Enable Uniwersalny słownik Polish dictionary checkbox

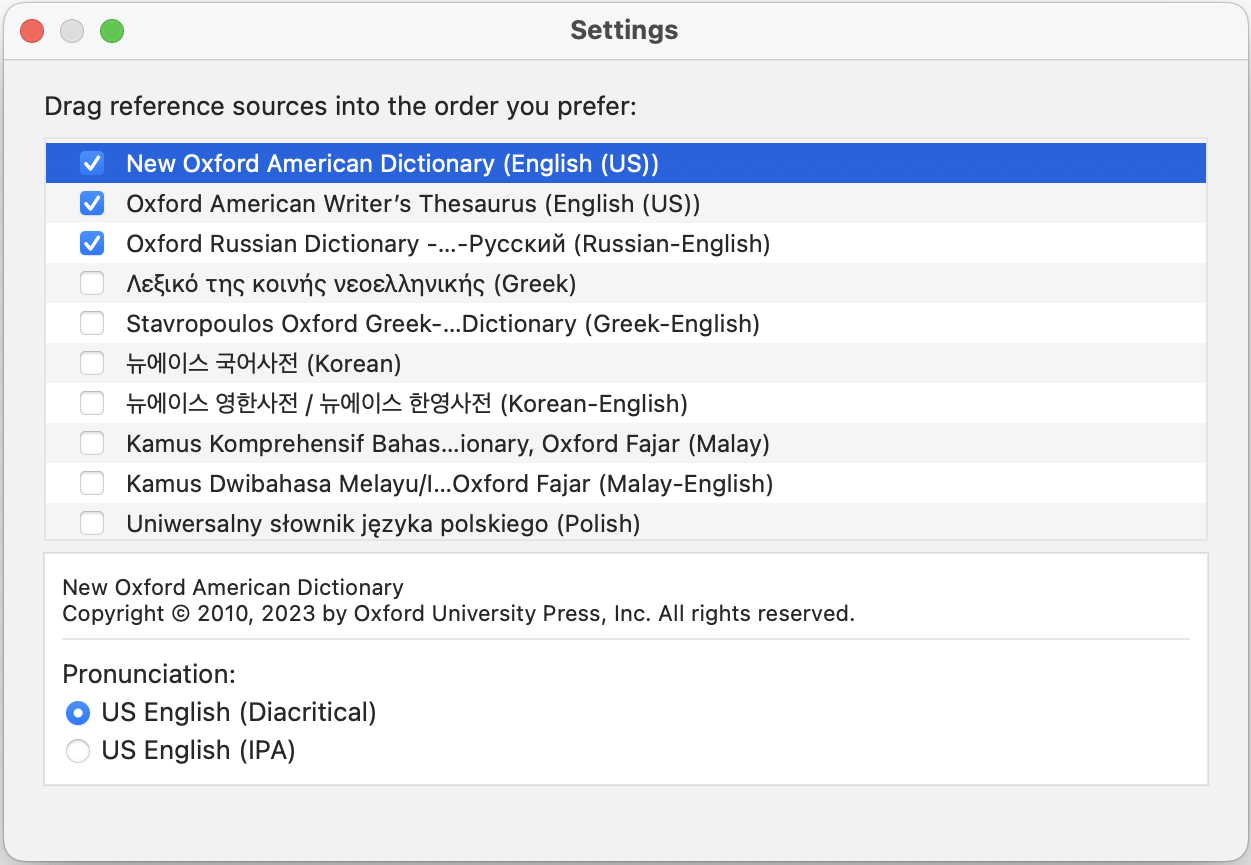click(92, 523)
